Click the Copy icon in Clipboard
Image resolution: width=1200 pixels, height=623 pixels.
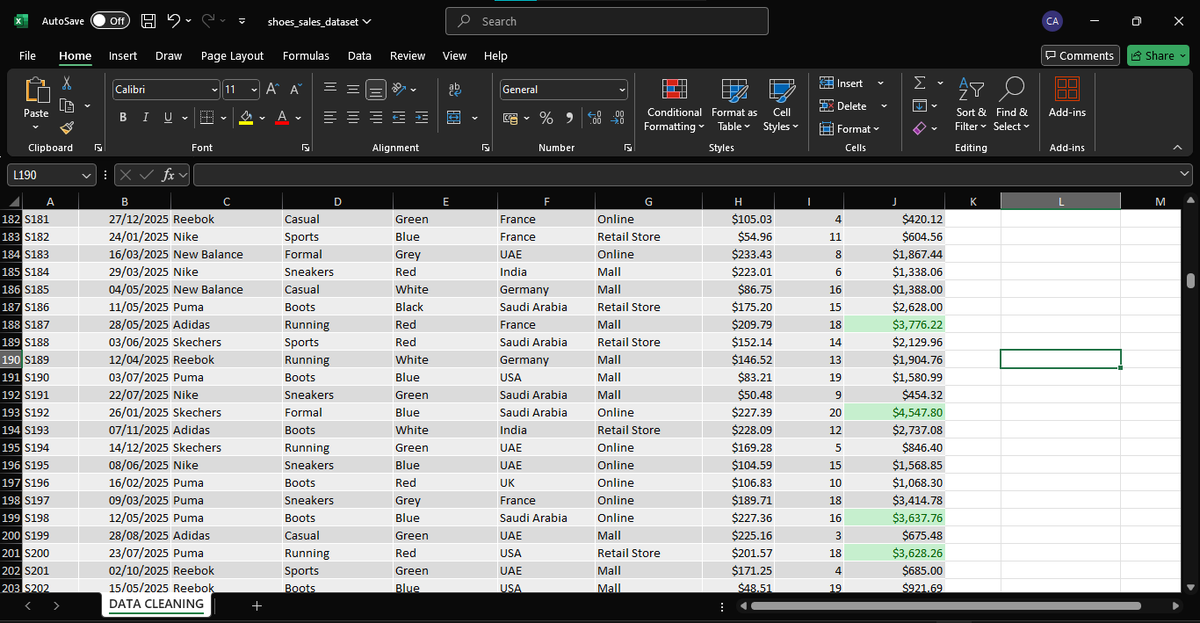[x=67, y=106]
